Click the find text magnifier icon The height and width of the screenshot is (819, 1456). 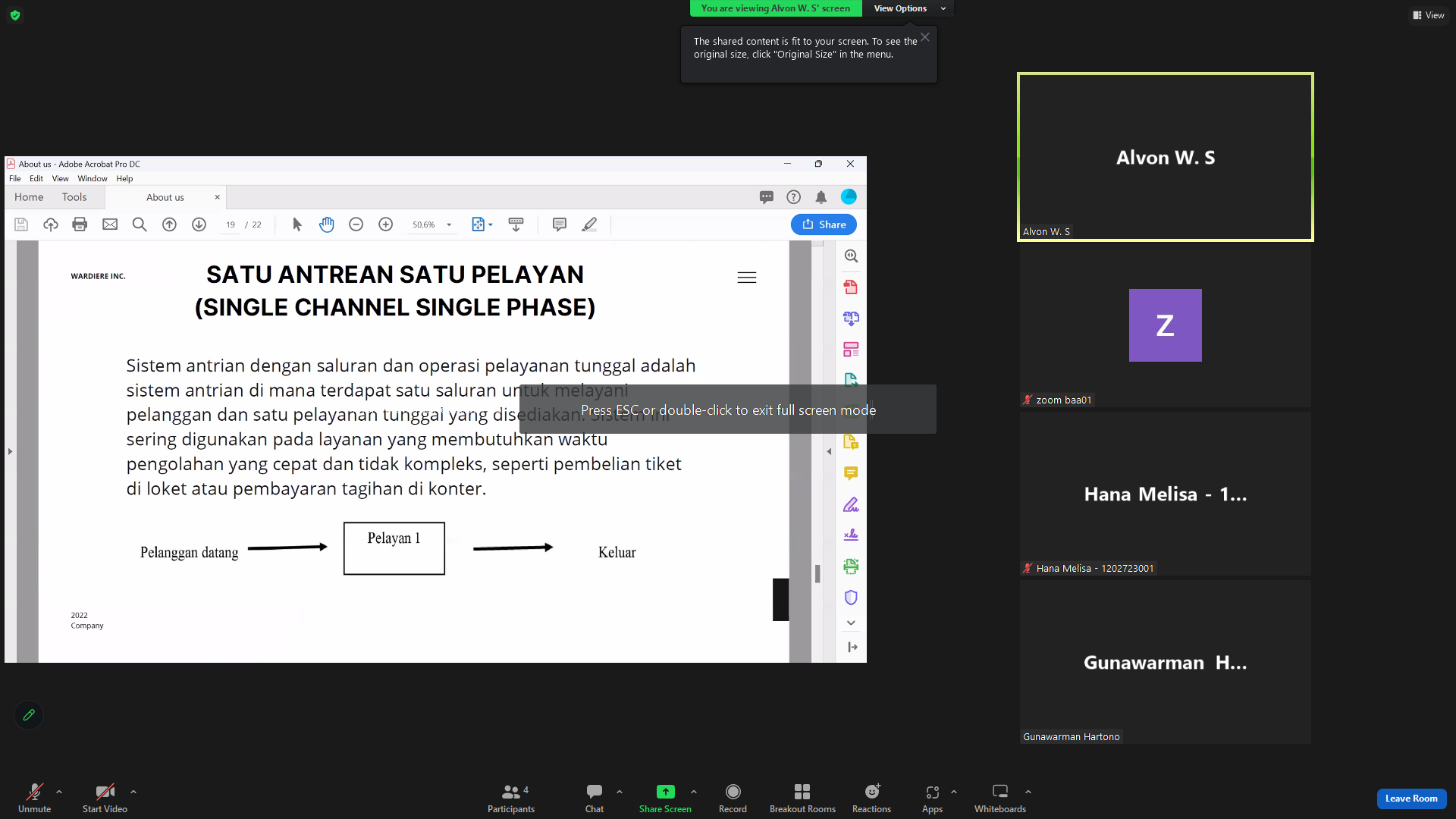coord(140,224)
